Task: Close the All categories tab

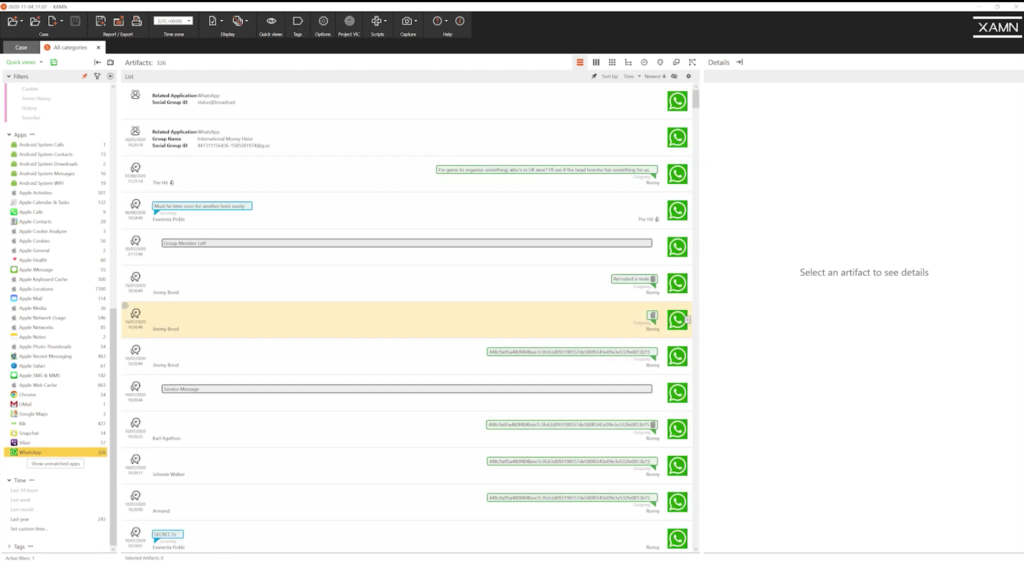Action: 99,48
